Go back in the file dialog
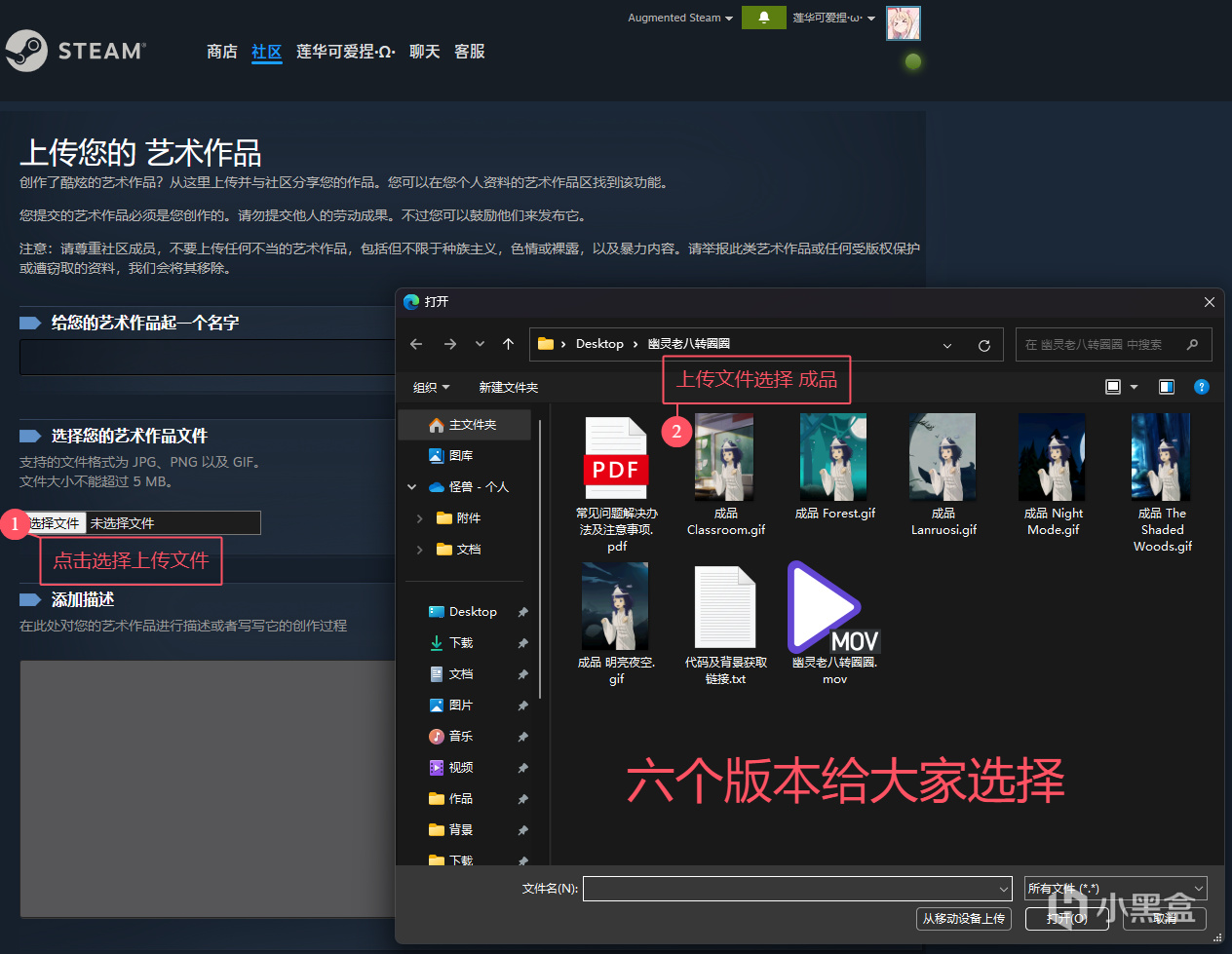 [416, 344]
